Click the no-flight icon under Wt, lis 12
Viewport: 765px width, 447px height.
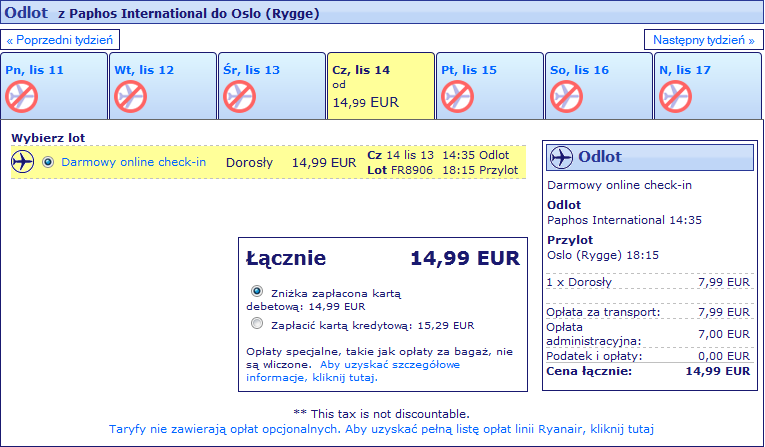131,97
